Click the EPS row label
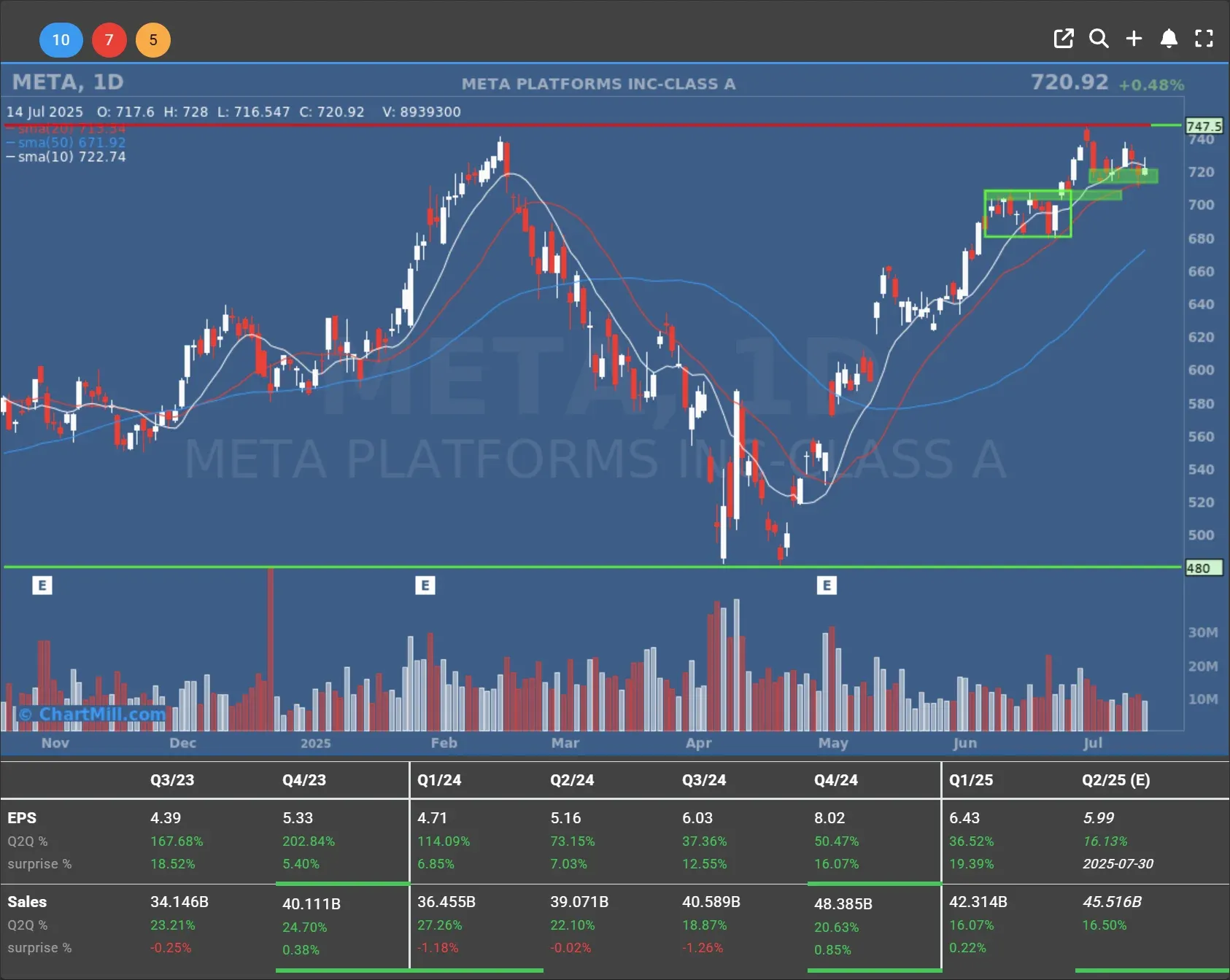Viewport: 1230px width, 980px height. click(22, 818)
